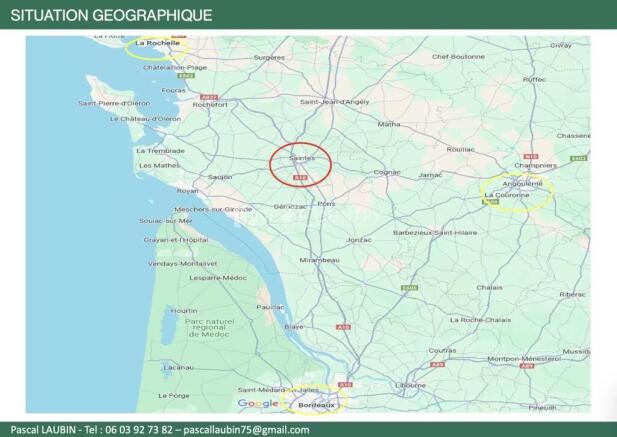Click the Le Porge label
617x437 pixels.
point(174,396)
